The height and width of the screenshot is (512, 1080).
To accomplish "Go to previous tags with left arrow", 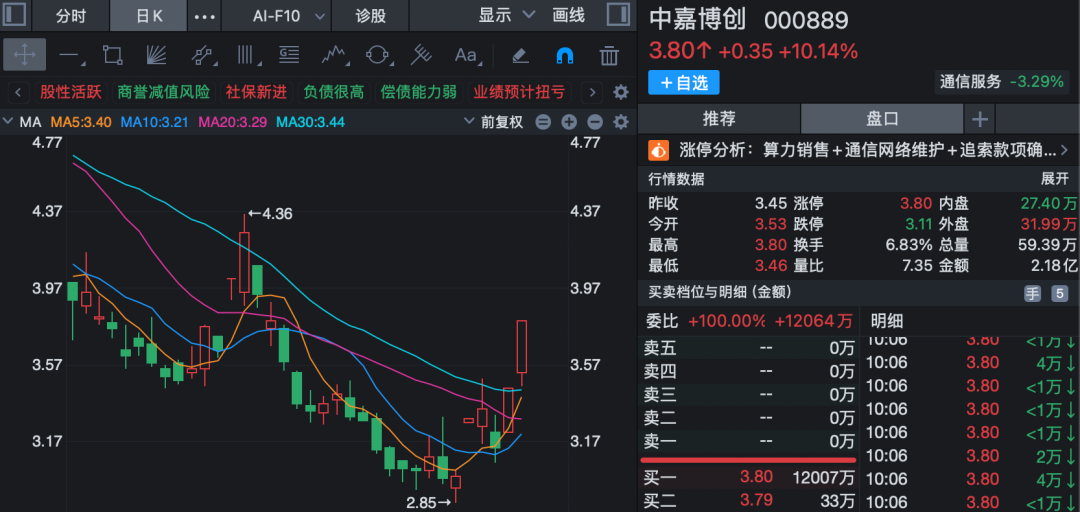I will (x=18, y=92).
